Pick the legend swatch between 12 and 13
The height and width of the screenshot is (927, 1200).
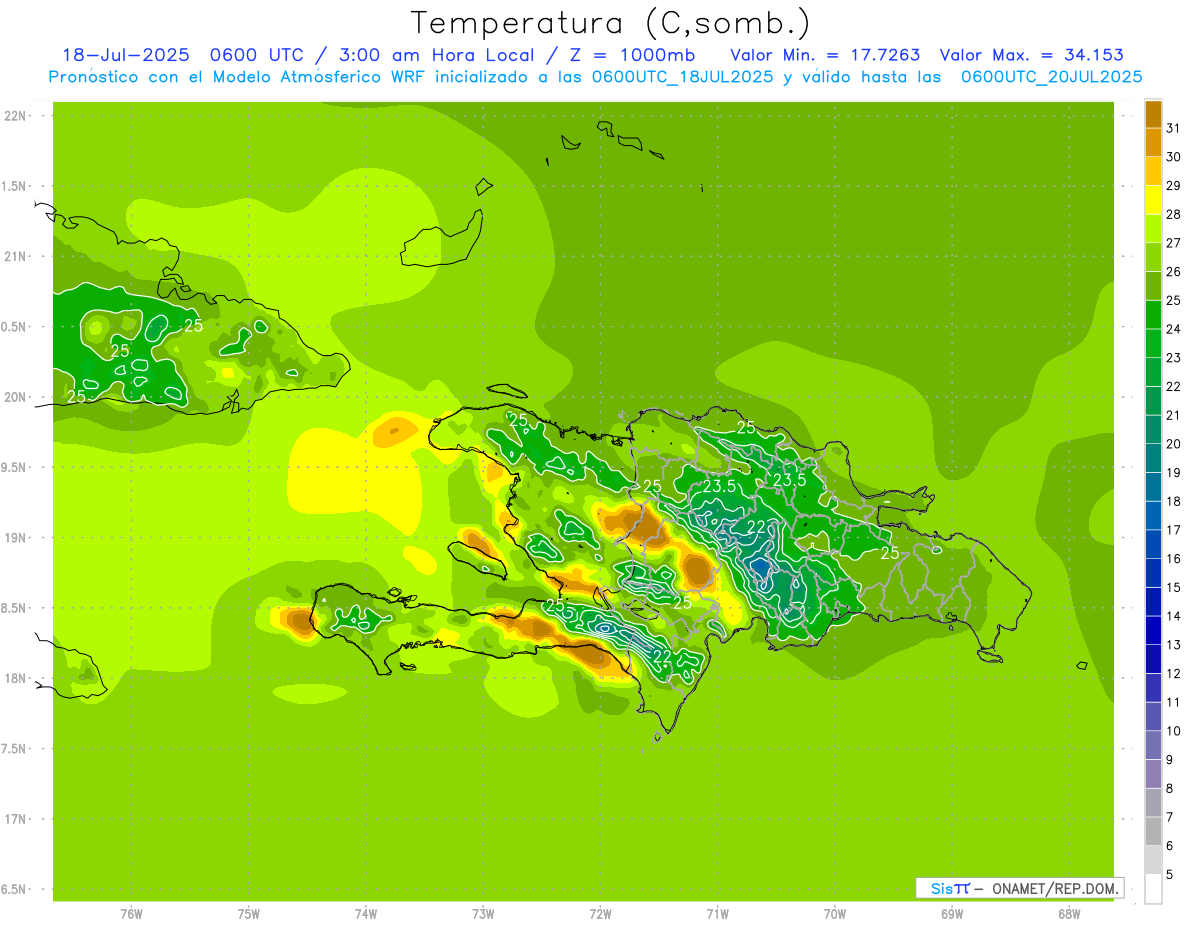tap(1153, 659)
